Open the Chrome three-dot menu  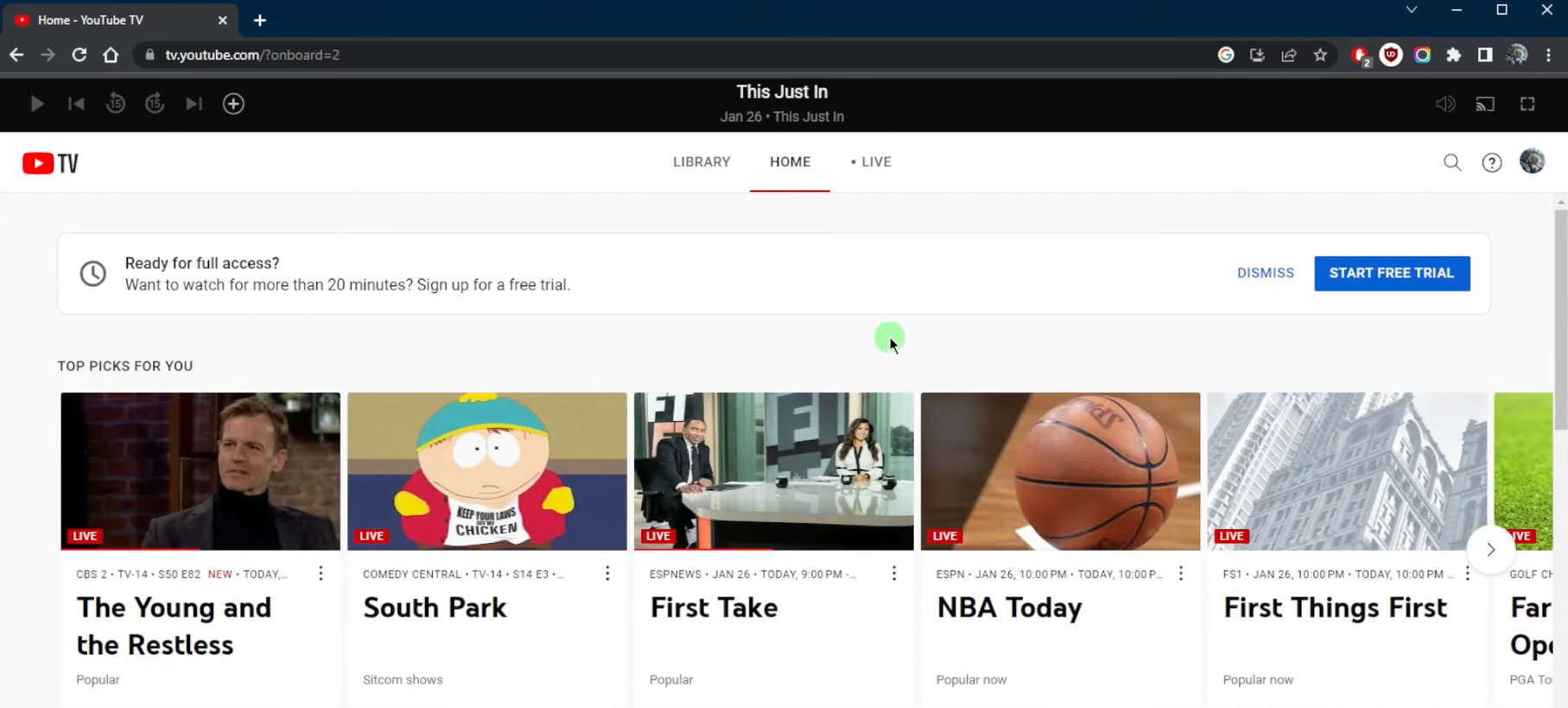coord(1548,54)
